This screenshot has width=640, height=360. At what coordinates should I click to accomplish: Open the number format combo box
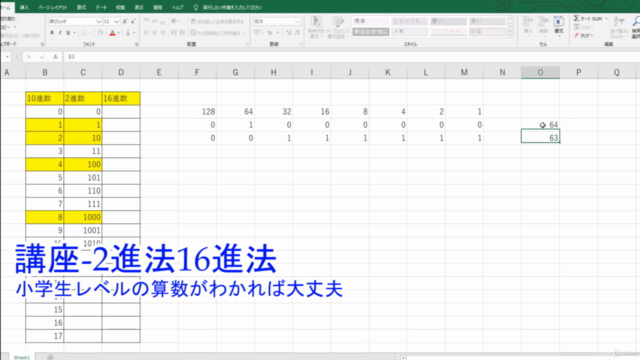[277, 21]
